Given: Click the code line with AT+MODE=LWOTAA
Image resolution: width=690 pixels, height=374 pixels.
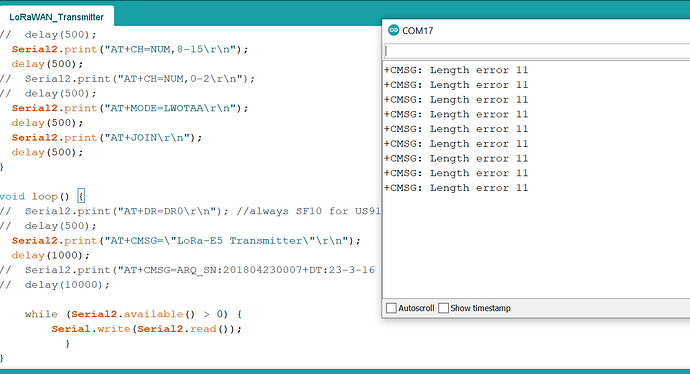Looking at the screenshot, I should (x=130, y=108).
